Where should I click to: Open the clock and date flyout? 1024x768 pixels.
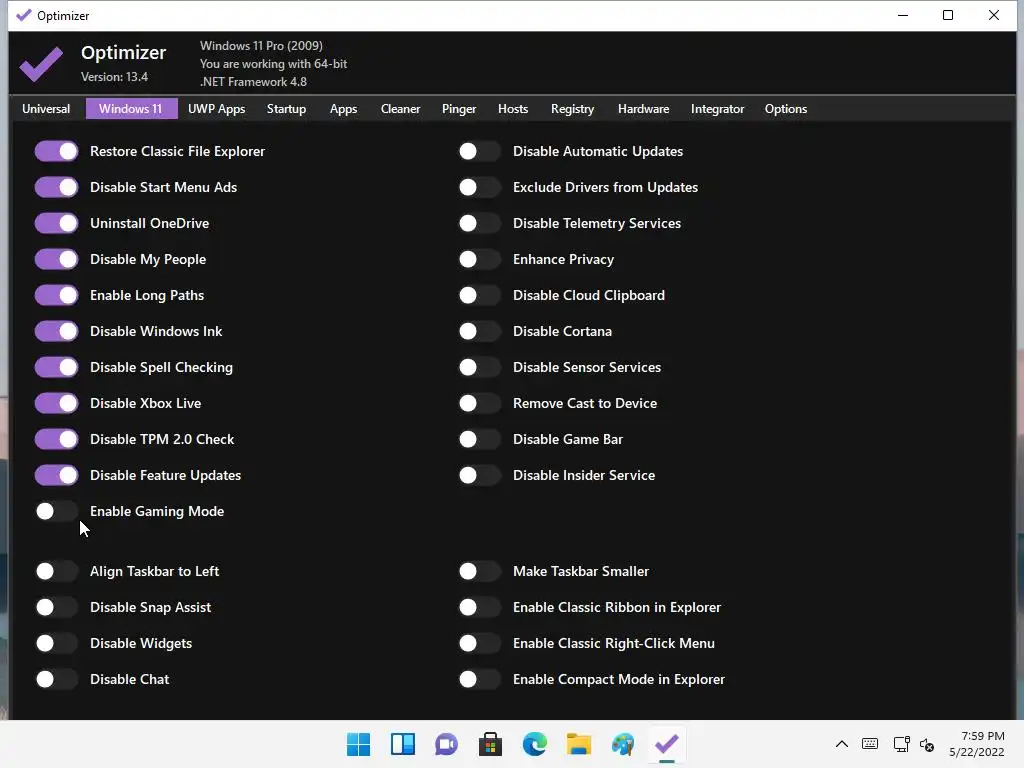click(x=976, y=744)
